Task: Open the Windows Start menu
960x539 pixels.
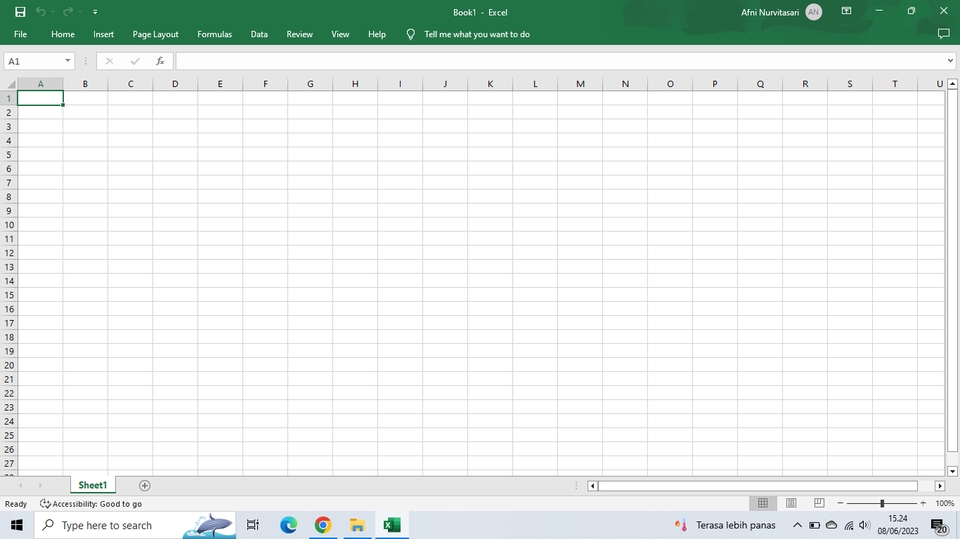Action: click(x=17, y=525)
